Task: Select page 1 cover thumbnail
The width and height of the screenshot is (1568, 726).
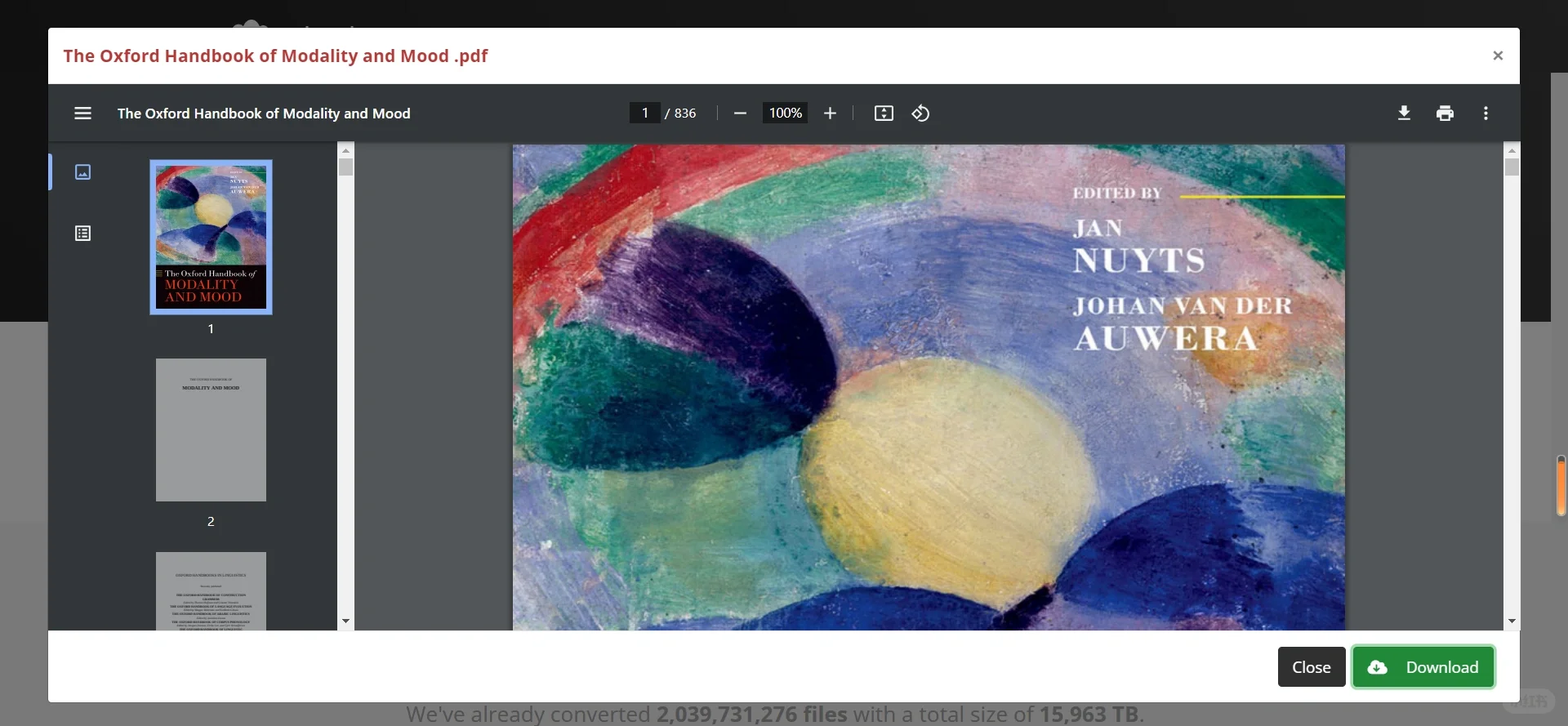Action: pyautogui.click(x=211, y=237)
